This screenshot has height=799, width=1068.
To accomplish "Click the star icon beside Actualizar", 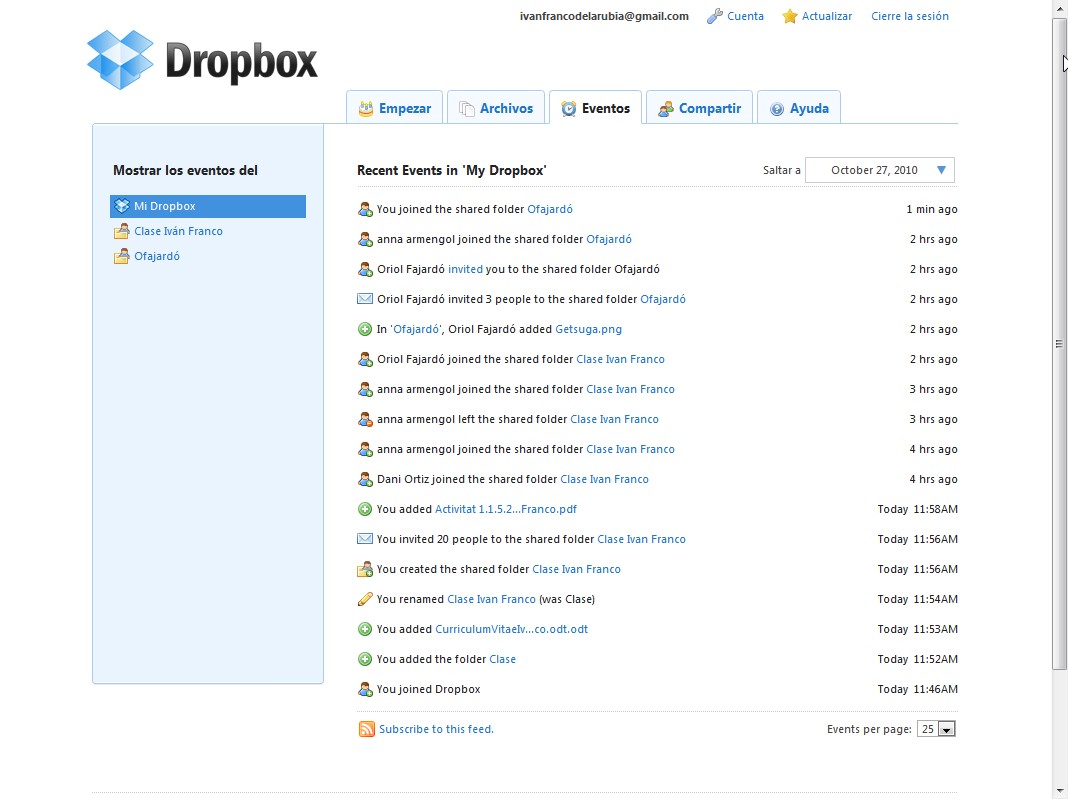I will (789, 16).
